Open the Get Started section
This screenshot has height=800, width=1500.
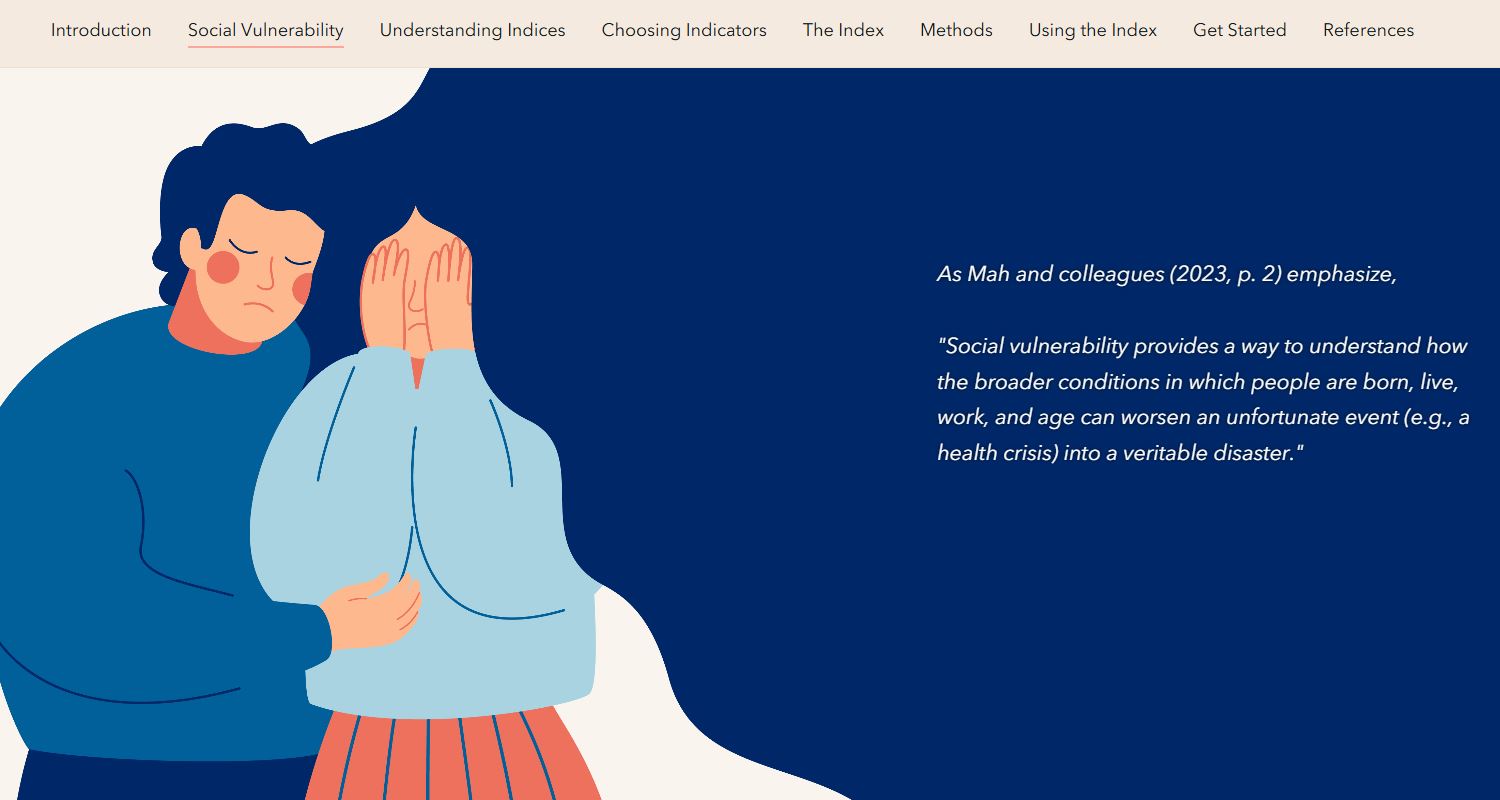(1239, 30)
